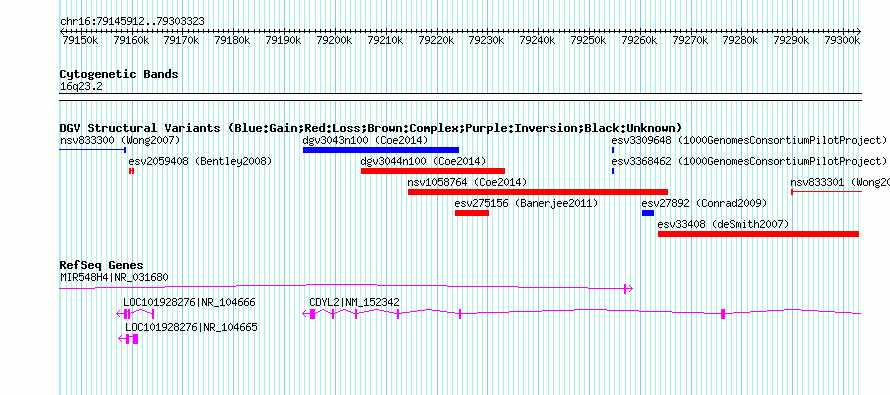Viewport: 890px width, 395px height.
Task: Click the blue dgv3043n100 gain variant bar
Action: (381, 150)
